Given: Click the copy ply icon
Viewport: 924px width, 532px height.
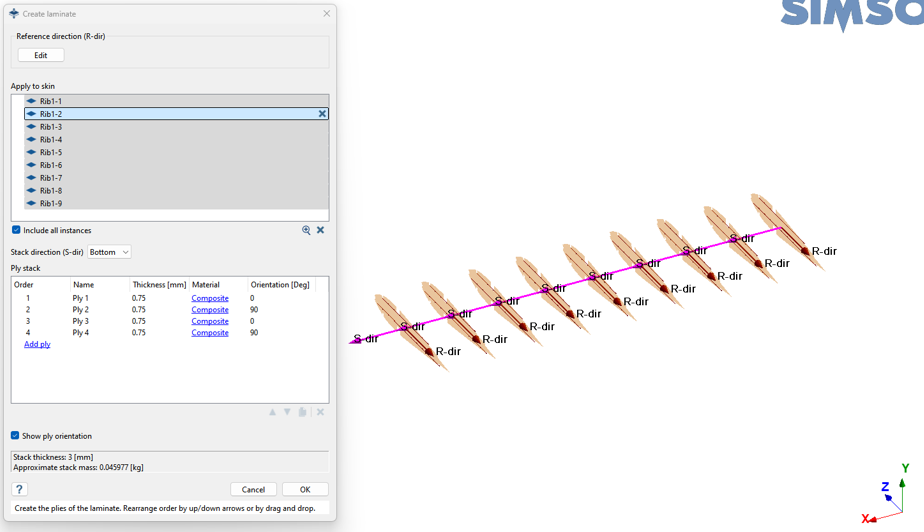Looking at the screenshot, I should (302, 412).
